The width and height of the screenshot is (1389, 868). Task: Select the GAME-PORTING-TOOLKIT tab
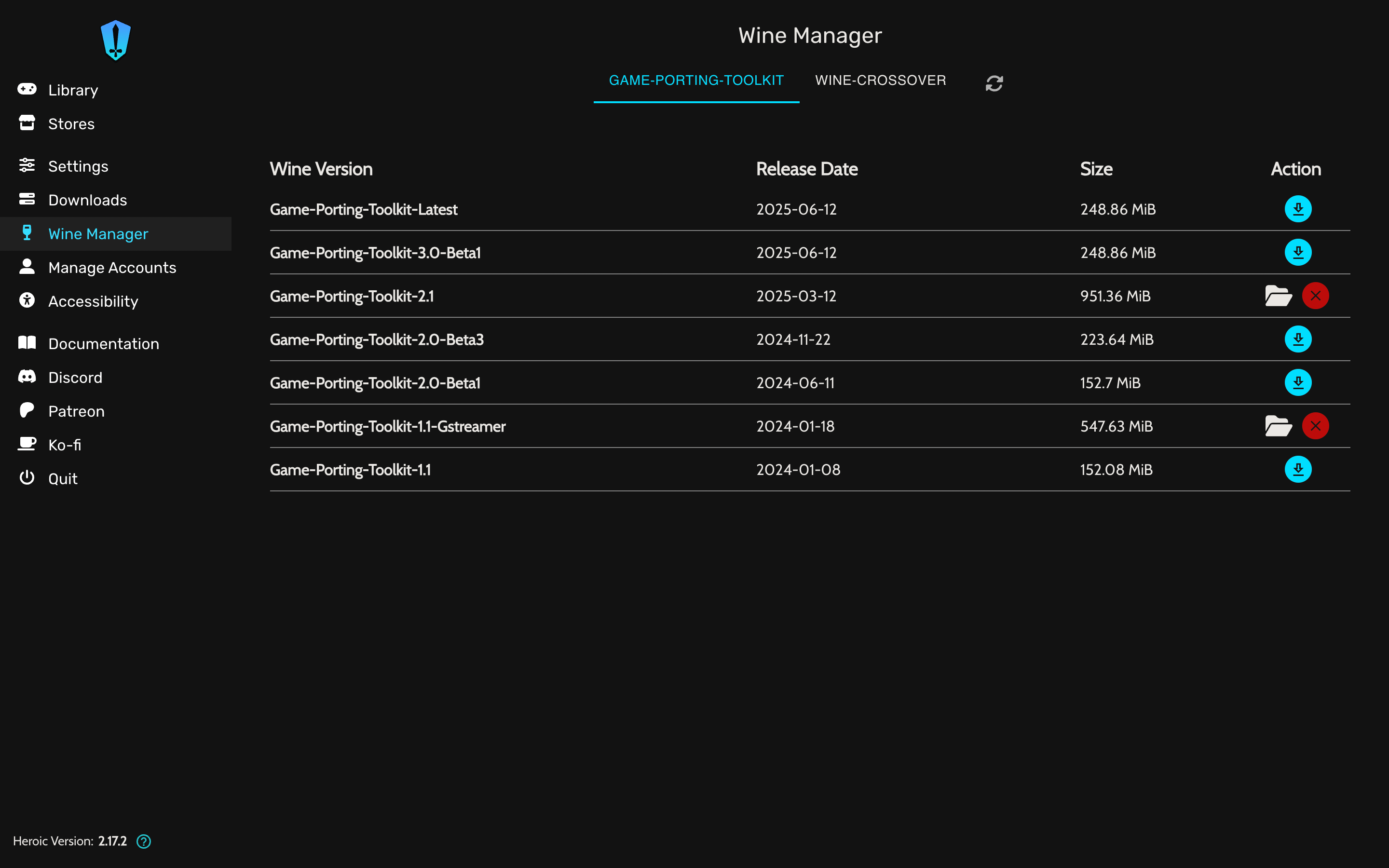695,81
